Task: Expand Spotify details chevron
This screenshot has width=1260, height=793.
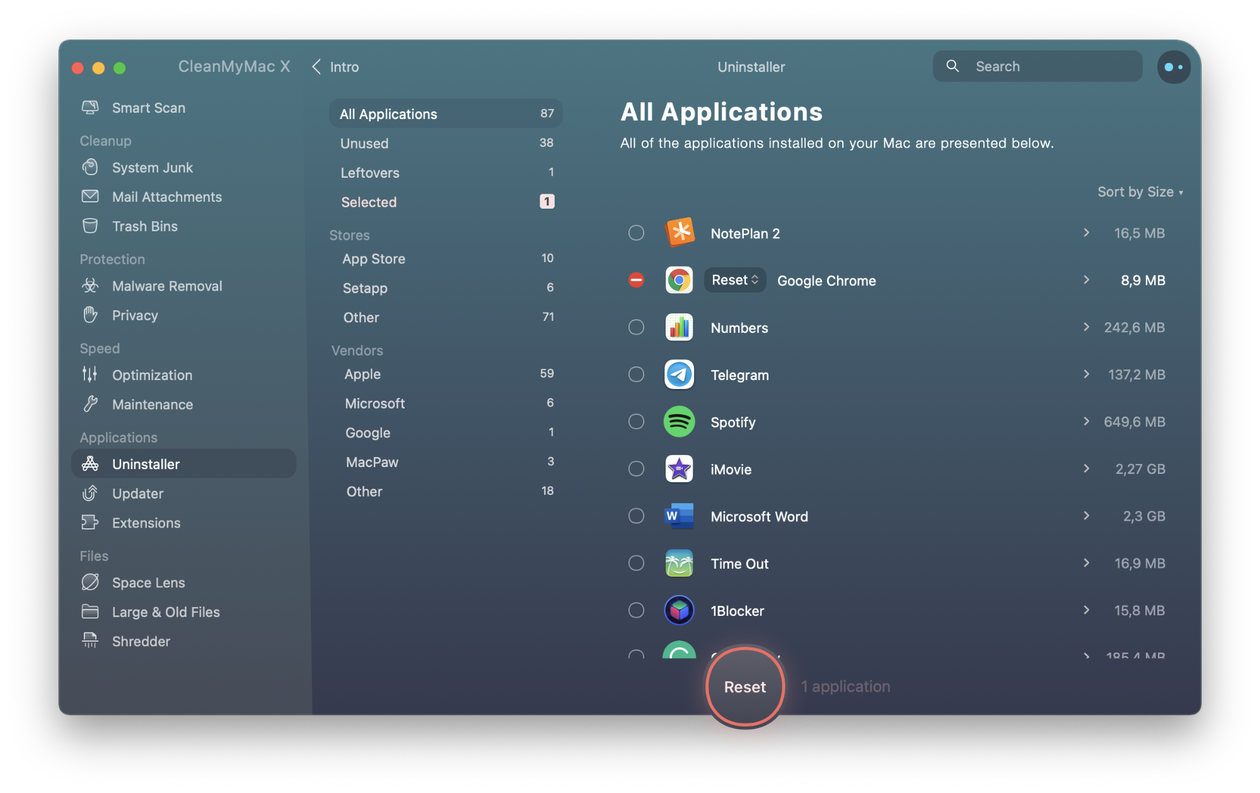Action: click(1086, 422)
